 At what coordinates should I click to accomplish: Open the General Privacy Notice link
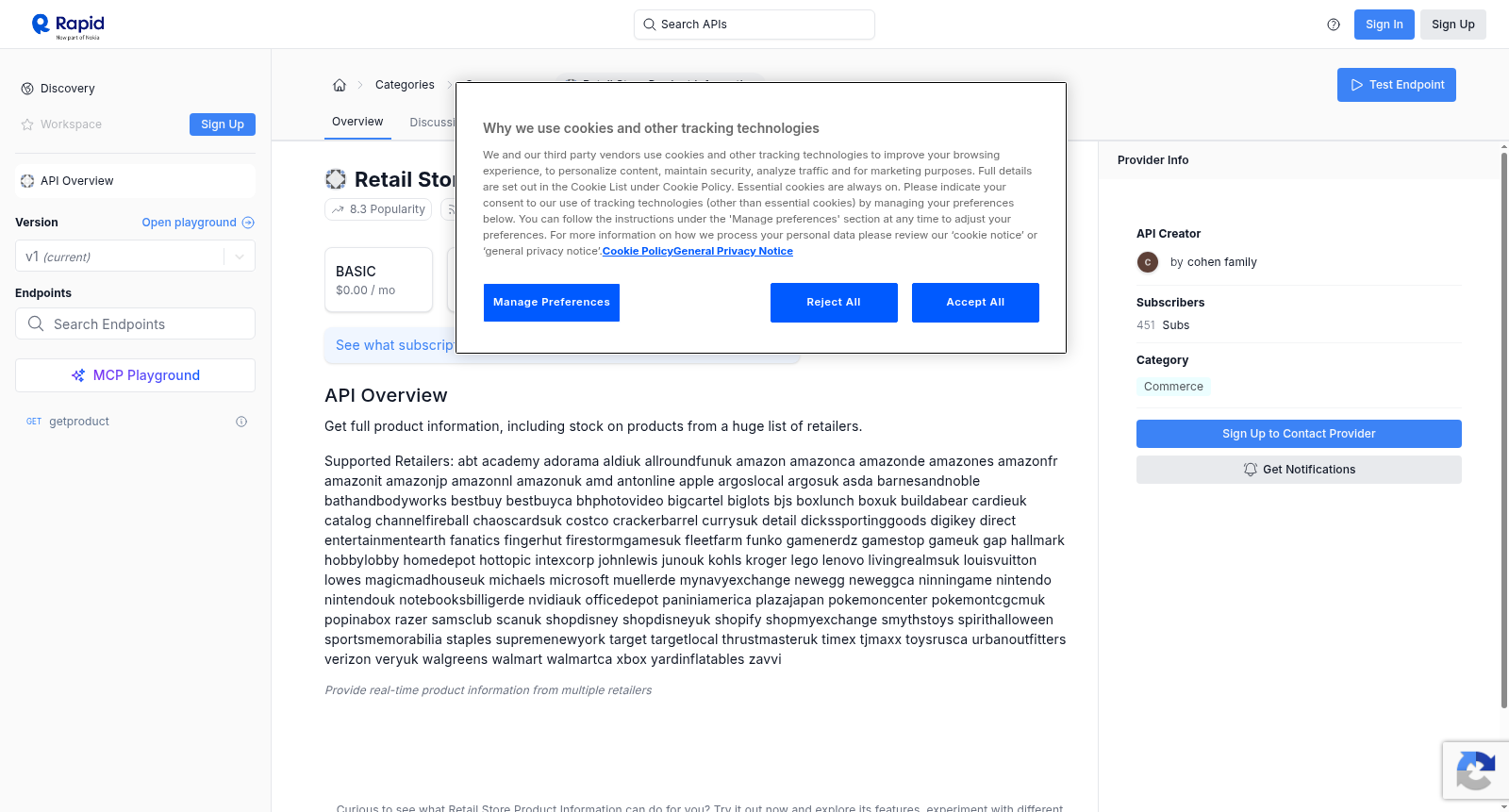click(733, 251)
